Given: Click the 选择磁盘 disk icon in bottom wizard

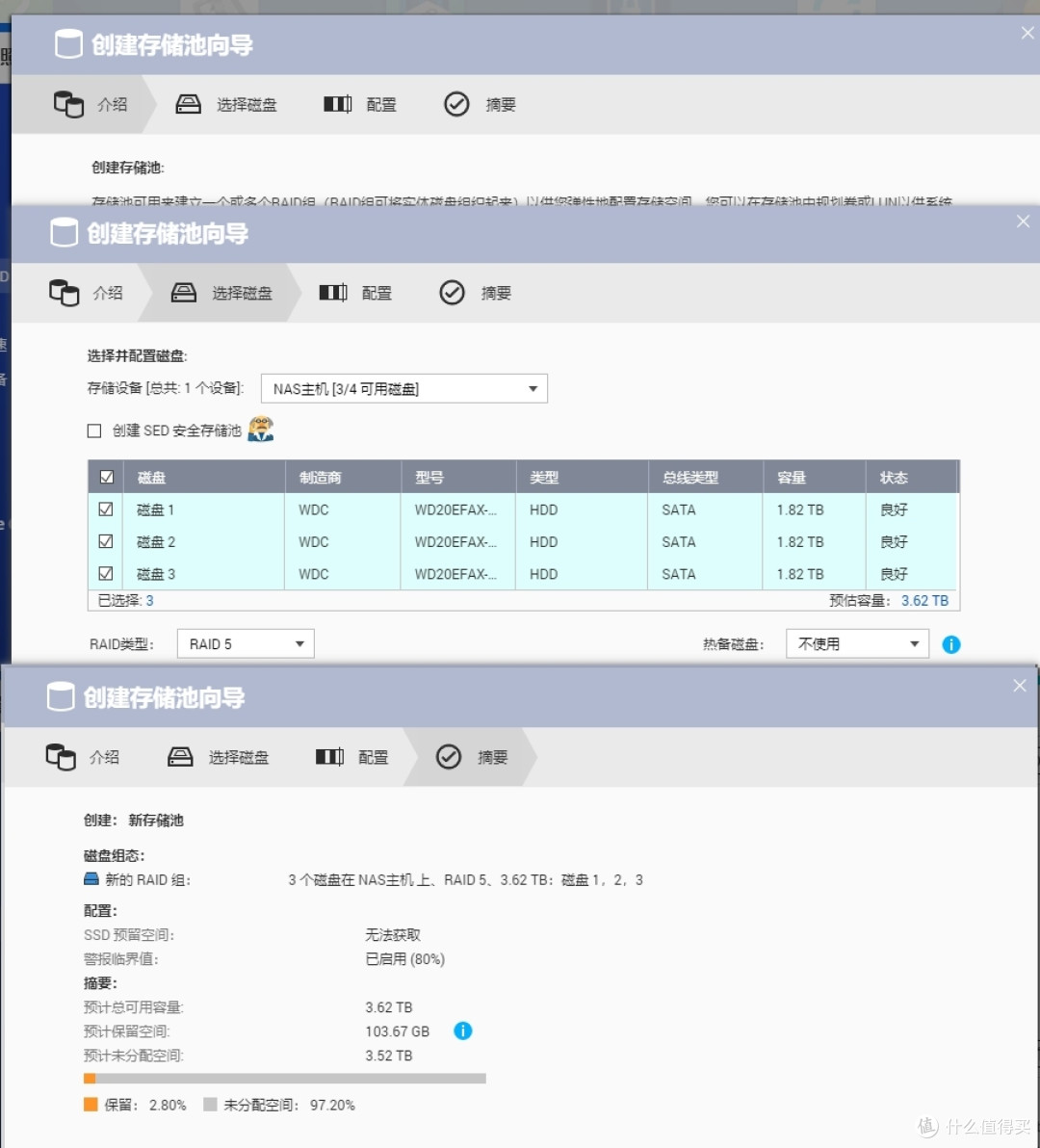Looking at the screenshot, I should click(x=180, y=756).
